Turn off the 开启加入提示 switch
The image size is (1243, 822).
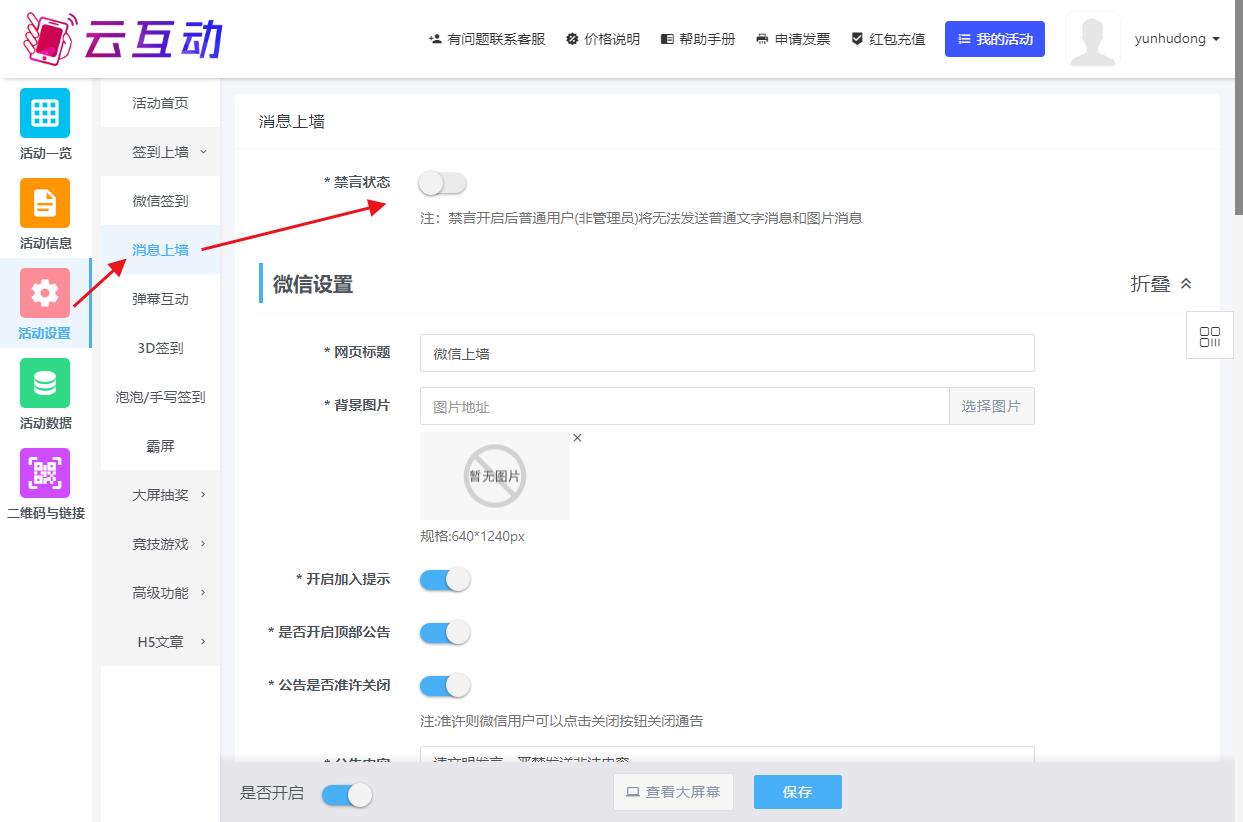pos(444,580)
